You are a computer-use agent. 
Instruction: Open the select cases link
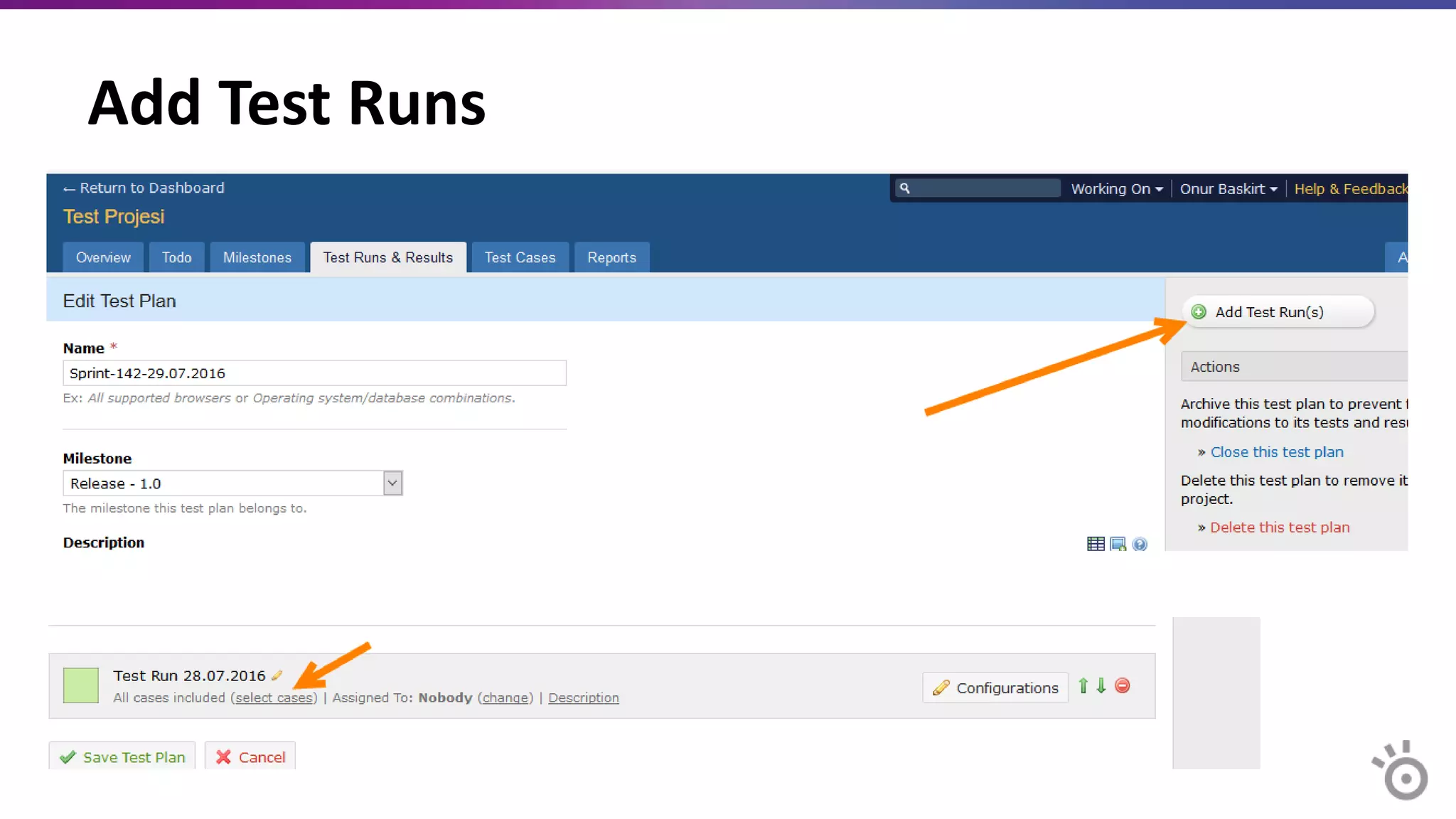pyautogui.click(x=274, y=698)
